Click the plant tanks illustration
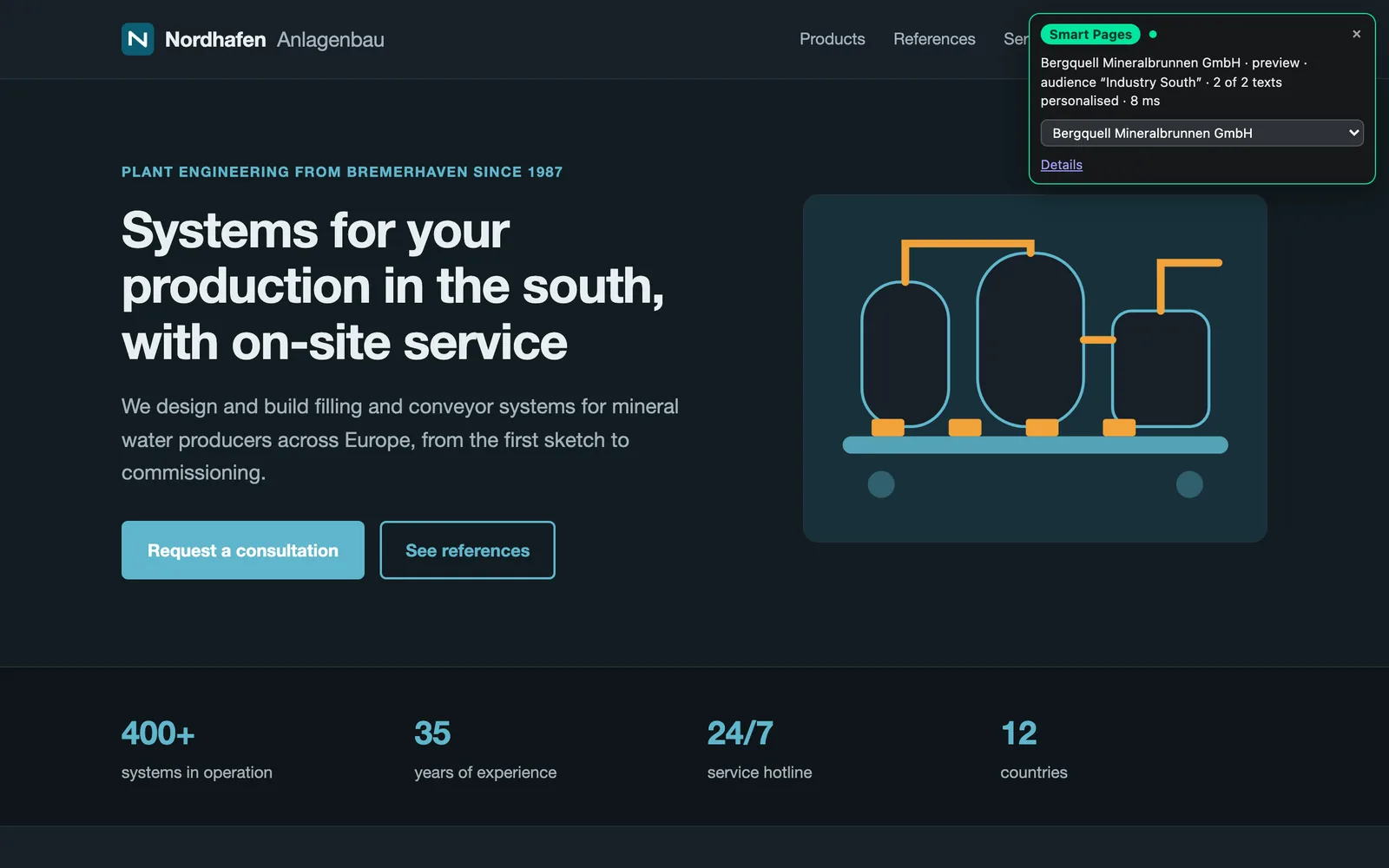 [x=1035, y=368]
